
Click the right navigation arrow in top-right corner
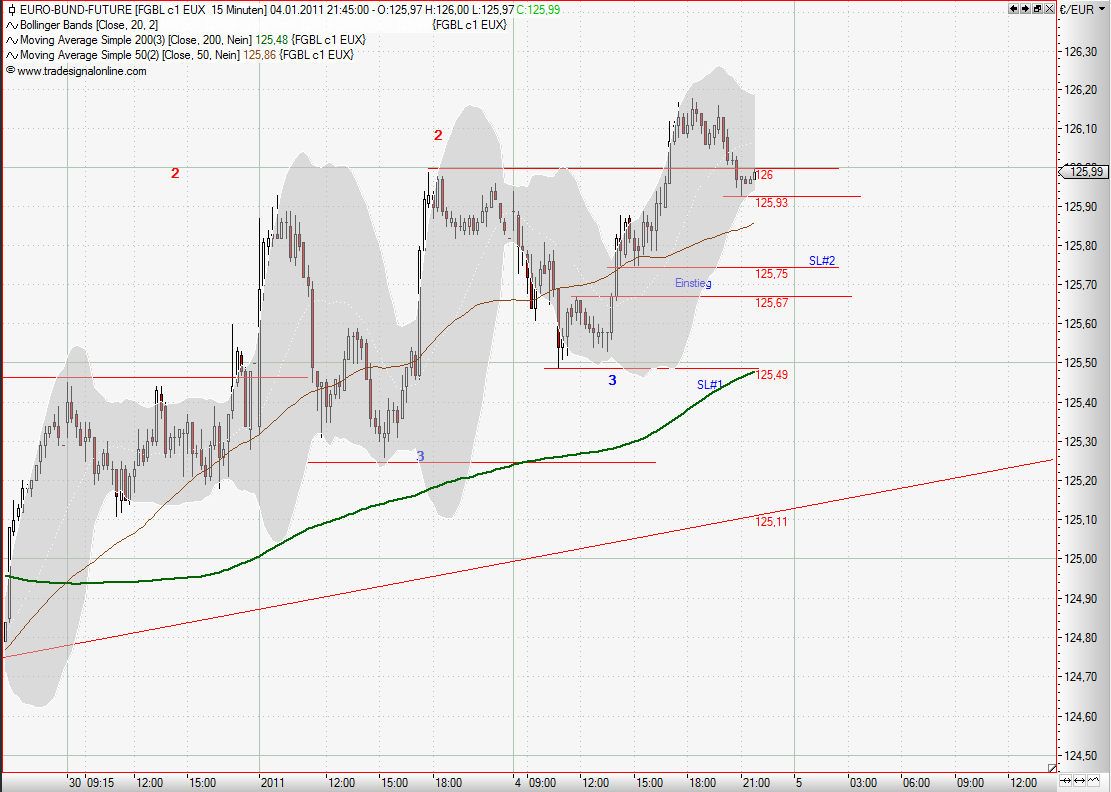(1025, 8)
